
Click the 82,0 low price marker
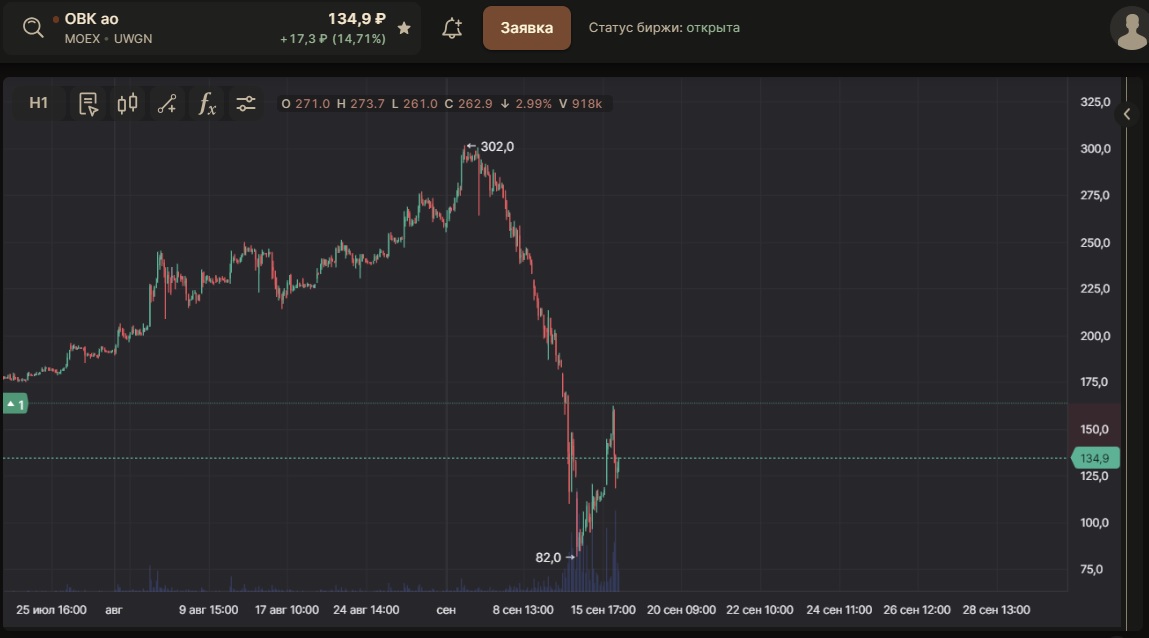555,557
